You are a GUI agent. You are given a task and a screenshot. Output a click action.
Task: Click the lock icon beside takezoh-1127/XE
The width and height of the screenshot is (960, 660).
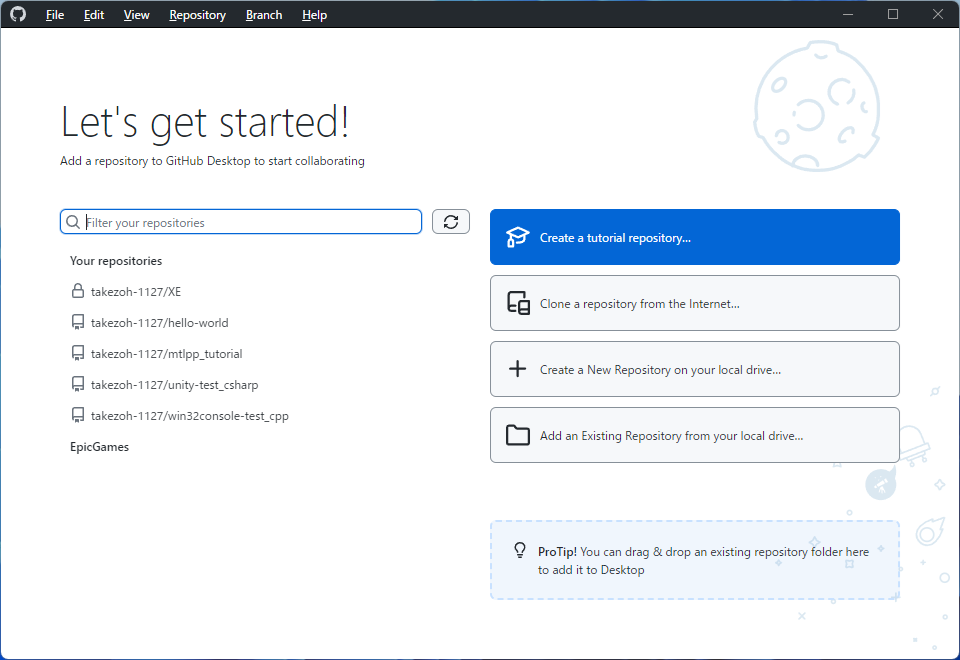(76, 291)
